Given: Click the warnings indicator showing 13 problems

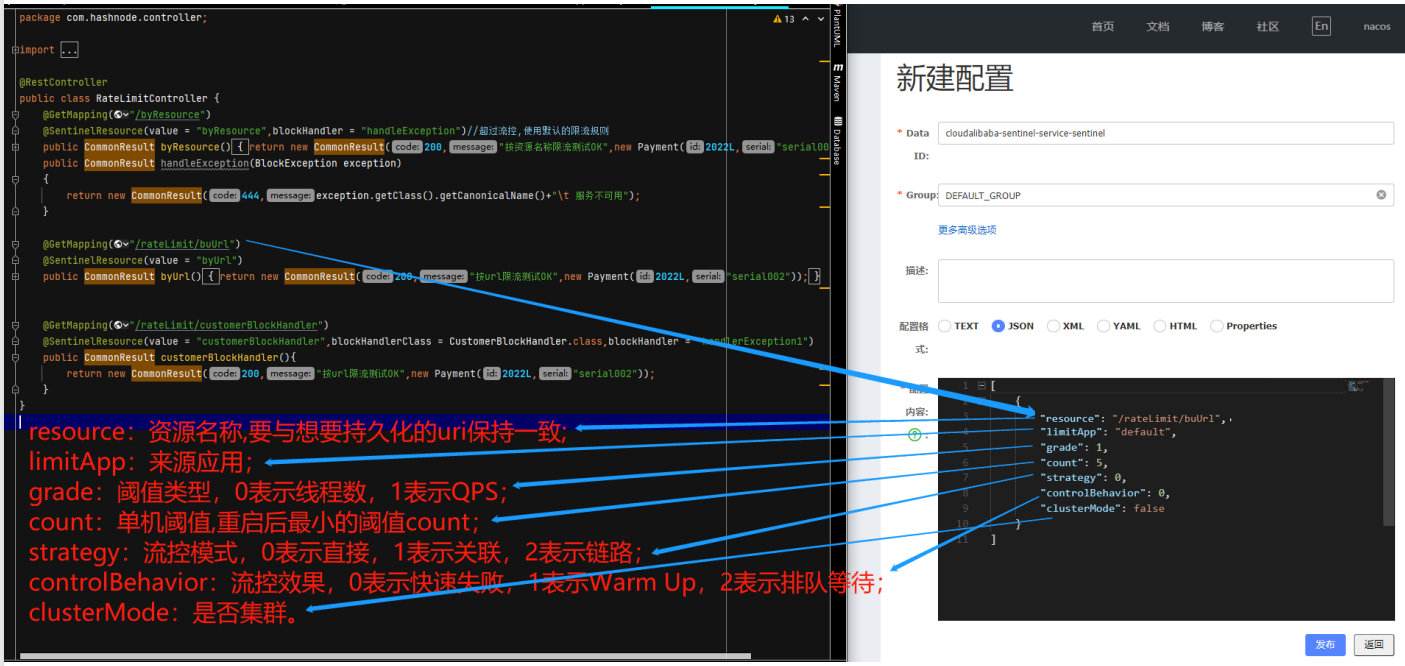Looking at the screenshot, I should (784, 19).
